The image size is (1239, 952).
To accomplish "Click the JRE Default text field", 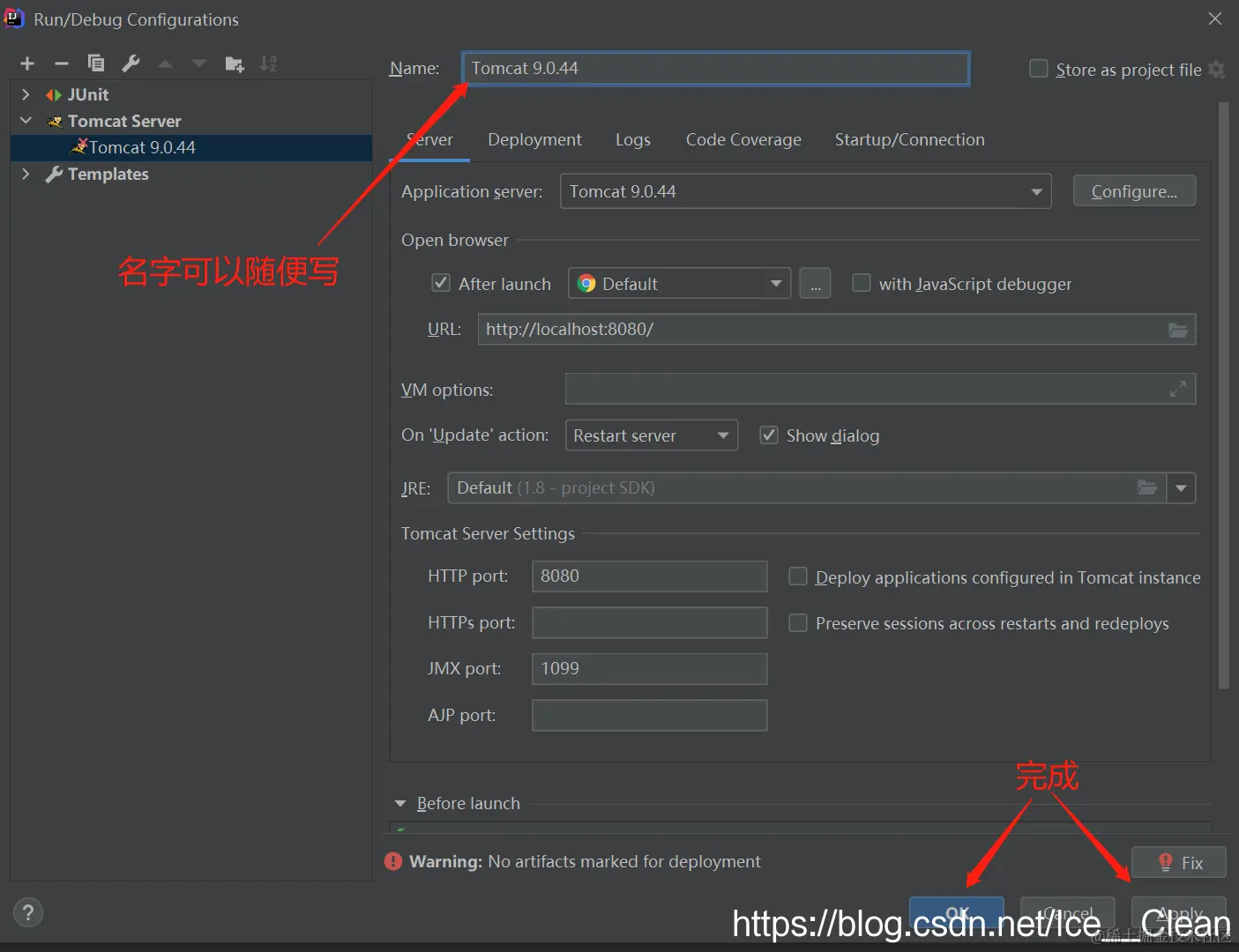I will (807, 487).
